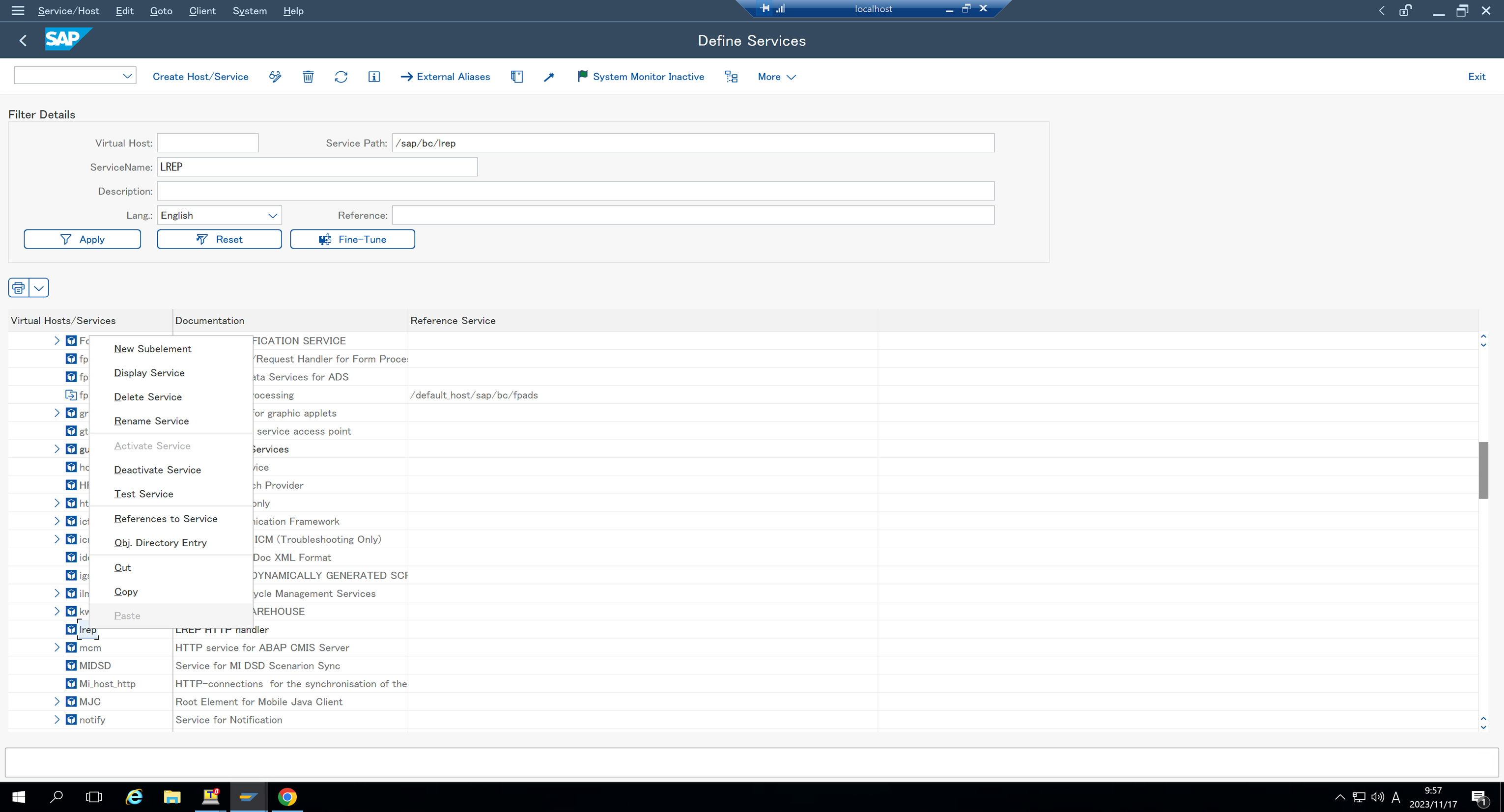Open the print options dropdown arrow
1504x812 pixels.
38,287
